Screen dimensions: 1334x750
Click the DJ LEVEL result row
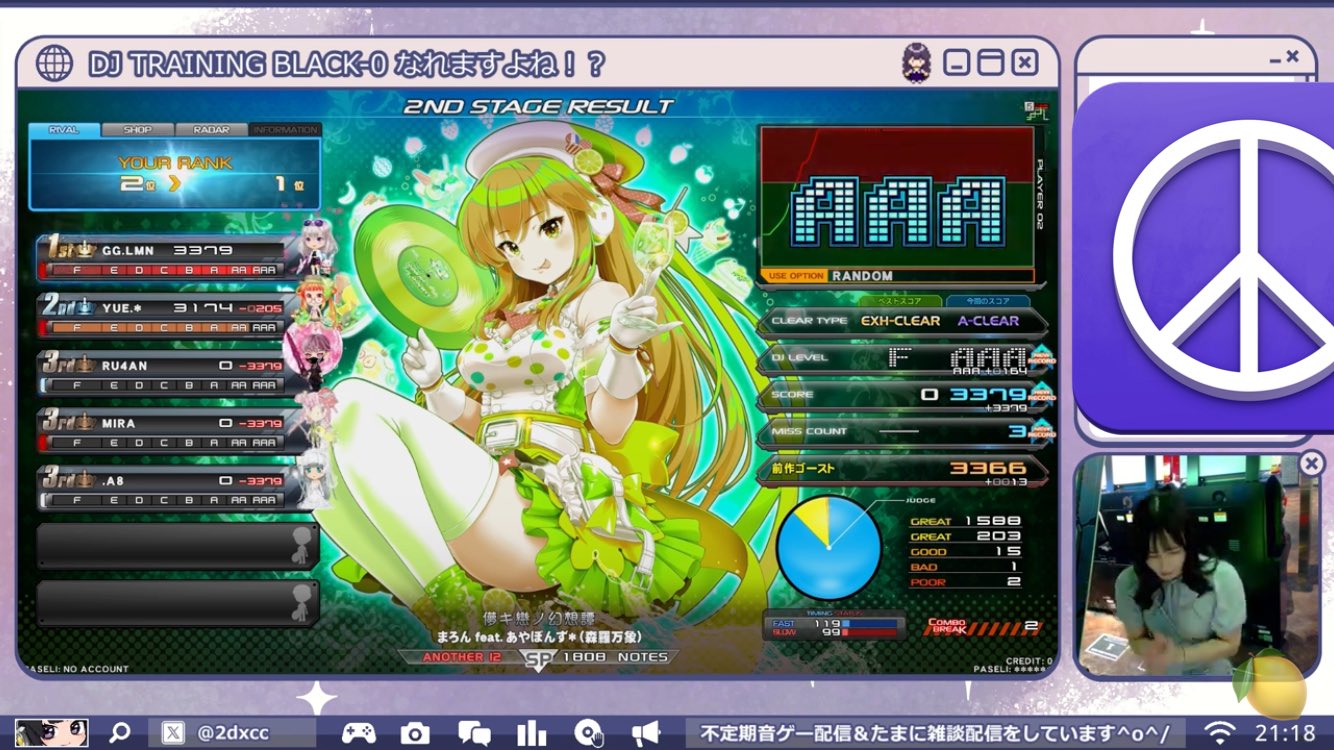click(x=903, y=358)
